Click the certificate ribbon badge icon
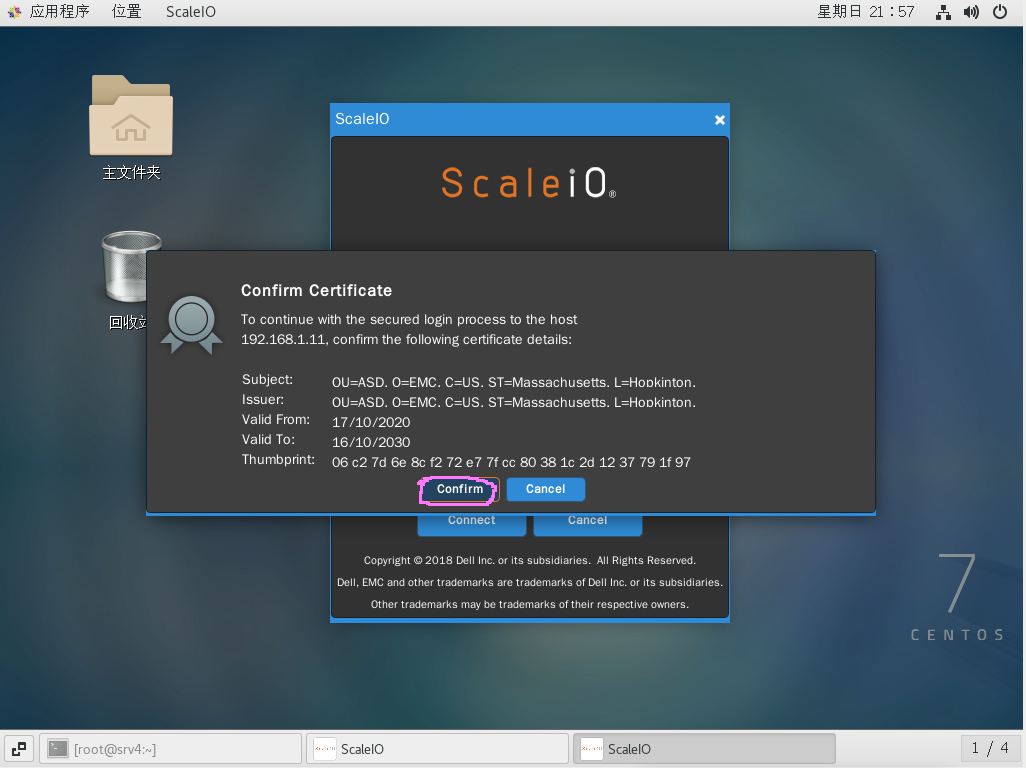Screen dimensions: 1026x768 pos(191,325)
